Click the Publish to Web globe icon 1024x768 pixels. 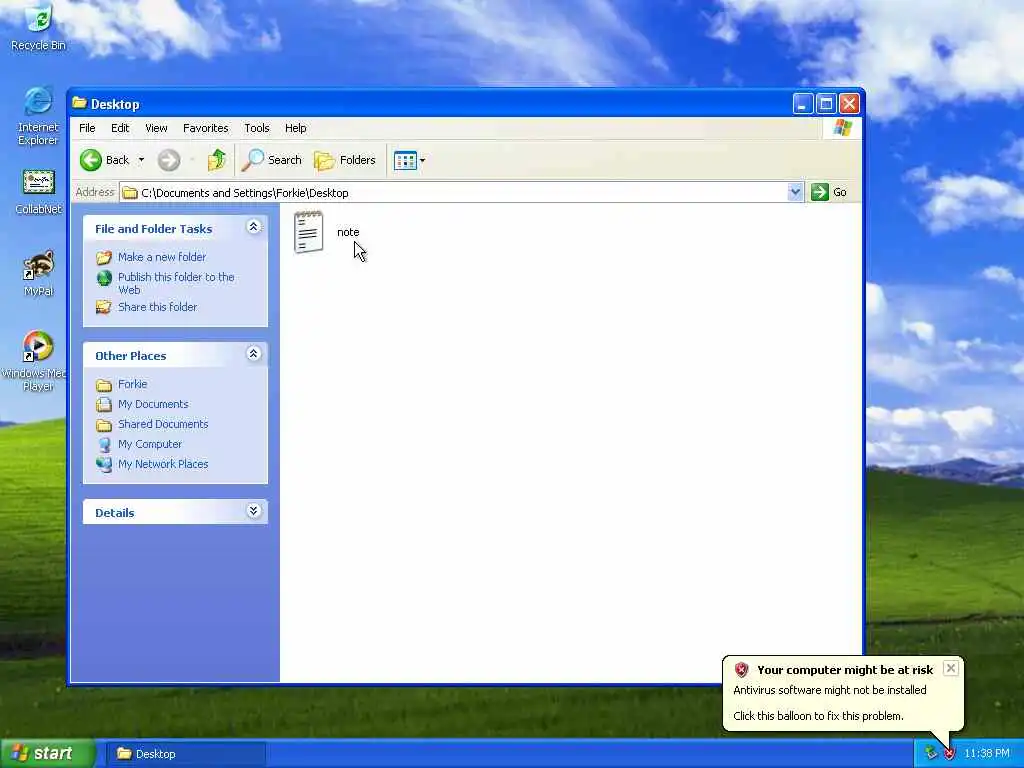[104, 278]
